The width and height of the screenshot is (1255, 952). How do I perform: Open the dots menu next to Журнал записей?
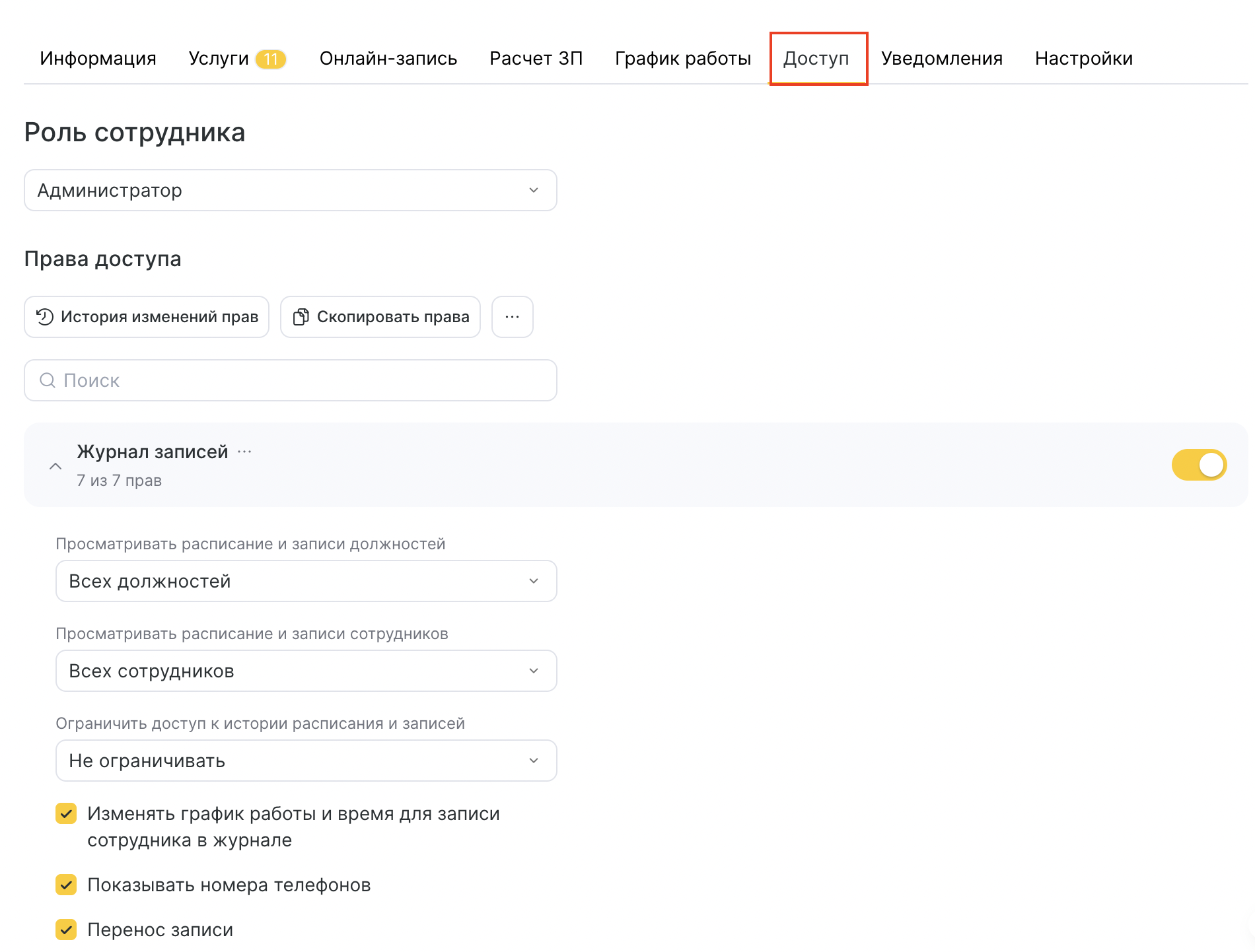pos(244,452)
